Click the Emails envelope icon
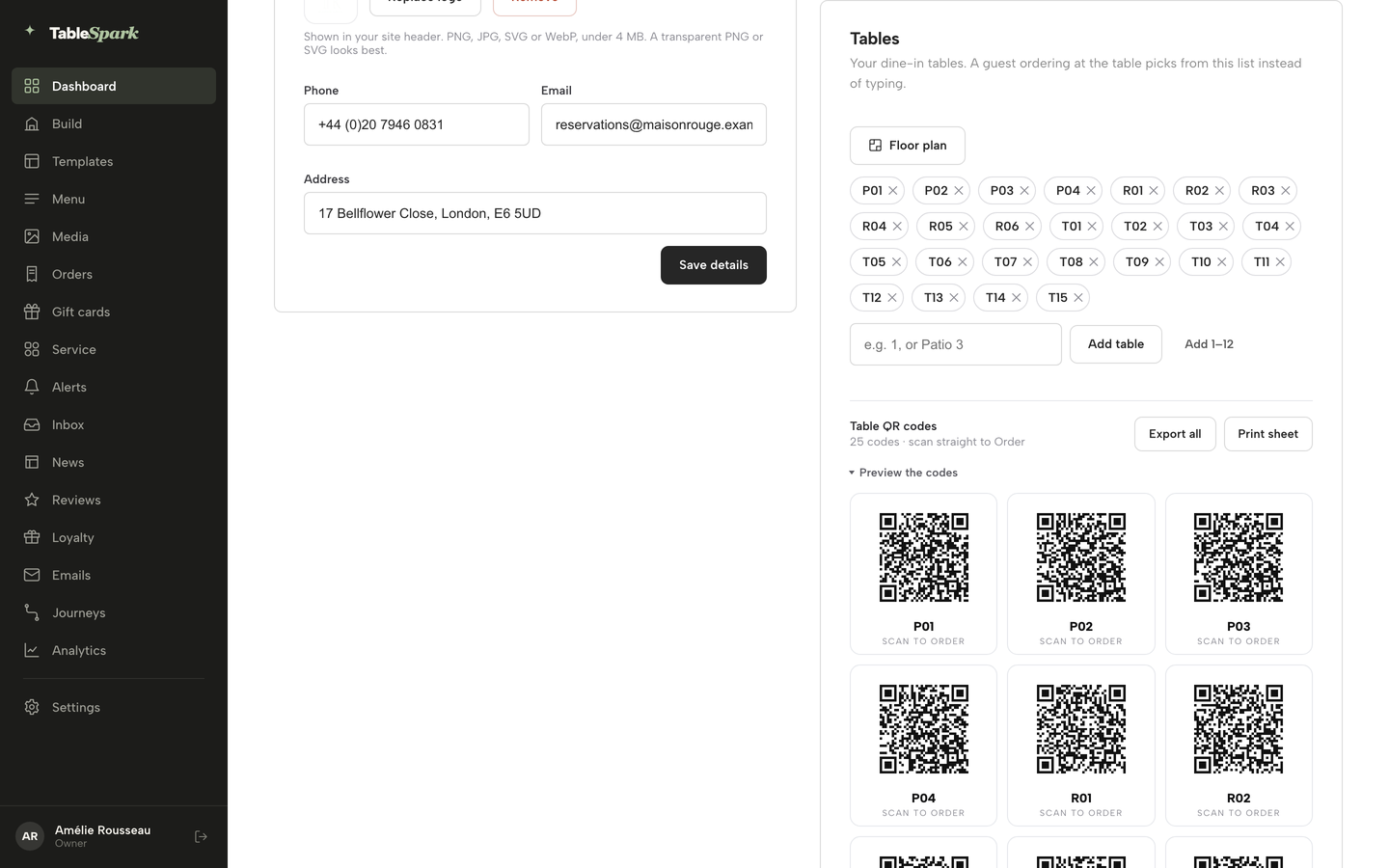The image size is (1389, 868). coord(32,575)
